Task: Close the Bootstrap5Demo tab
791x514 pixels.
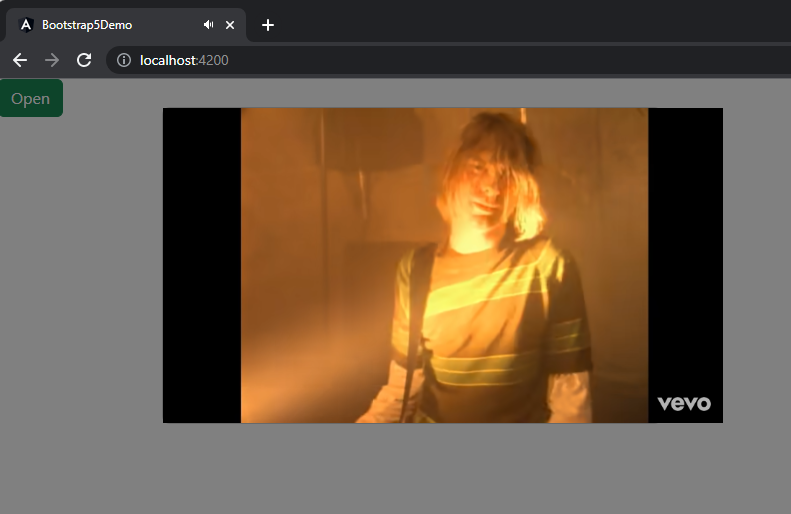Action: point(231,25)
